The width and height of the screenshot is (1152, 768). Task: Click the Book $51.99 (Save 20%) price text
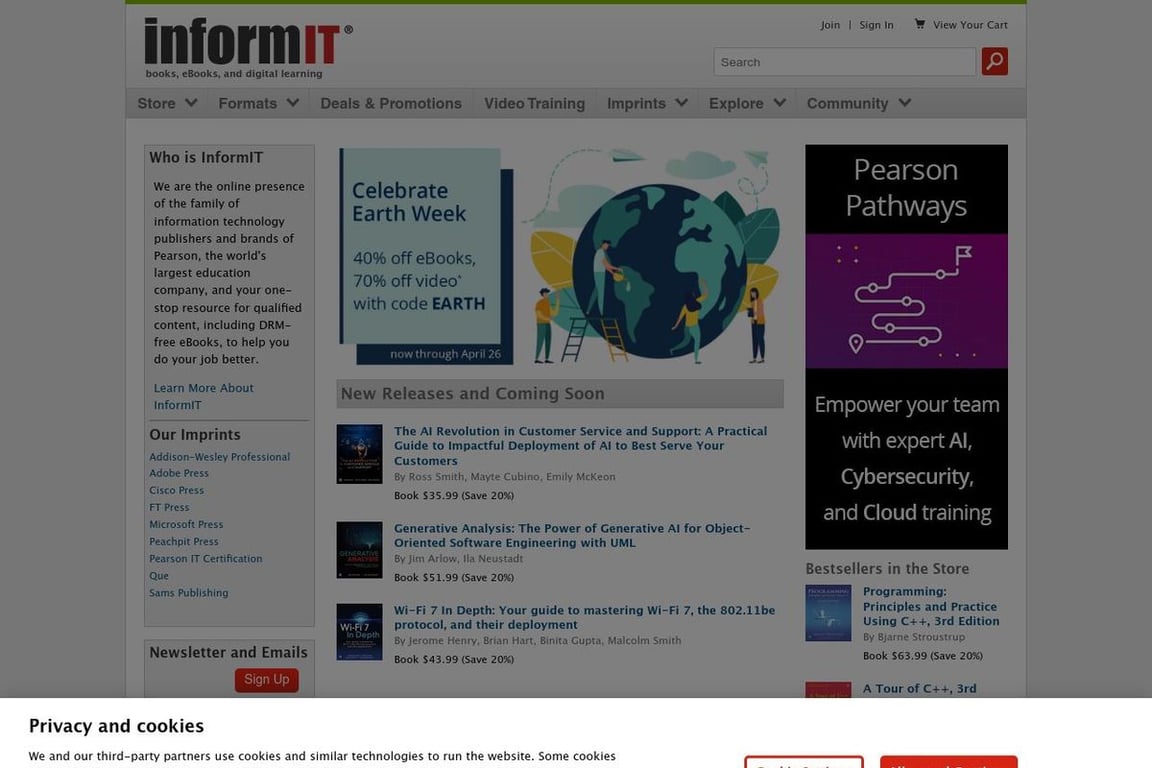[453, 578]
